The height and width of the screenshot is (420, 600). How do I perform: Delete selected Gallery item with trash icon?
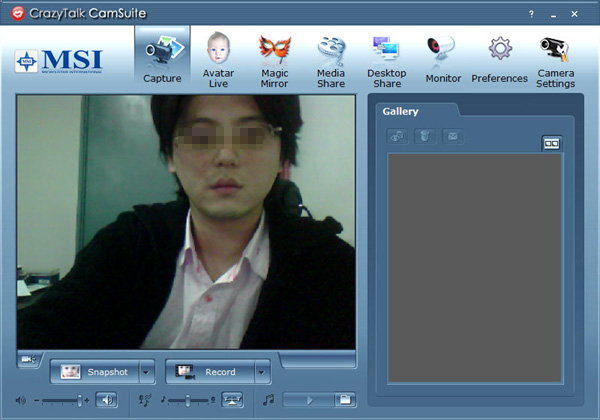coord(425,136)
